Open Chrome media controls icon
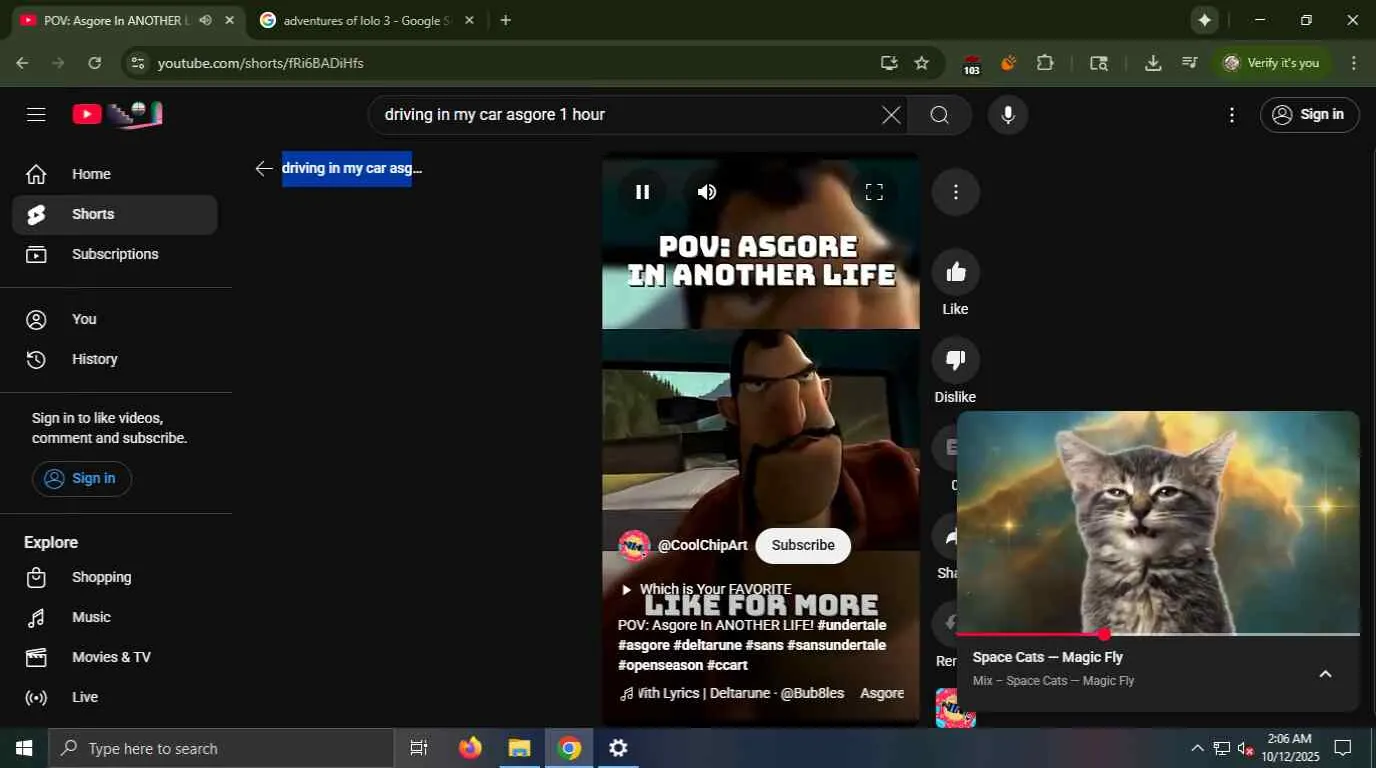The height and width of the screenshot is (768, 1376). tap(1189, 63)
